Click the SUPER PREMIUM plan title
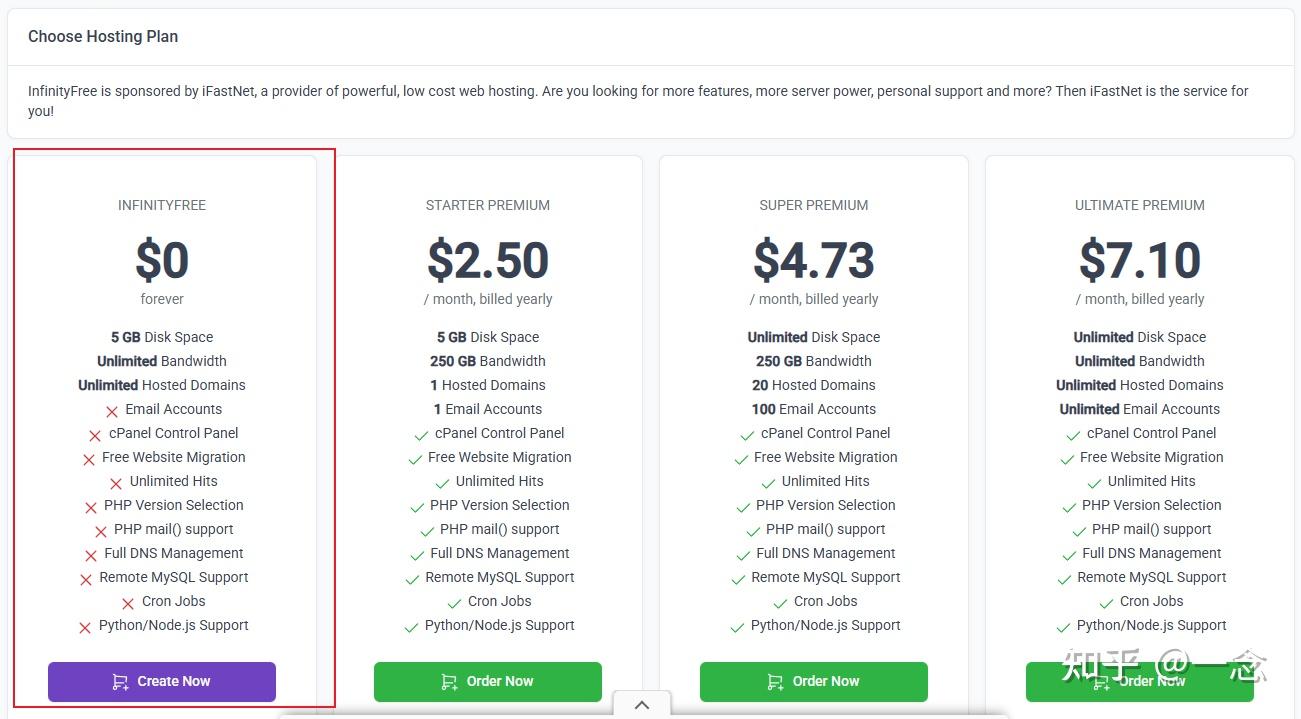1301x719 pixels. [814, 205]
